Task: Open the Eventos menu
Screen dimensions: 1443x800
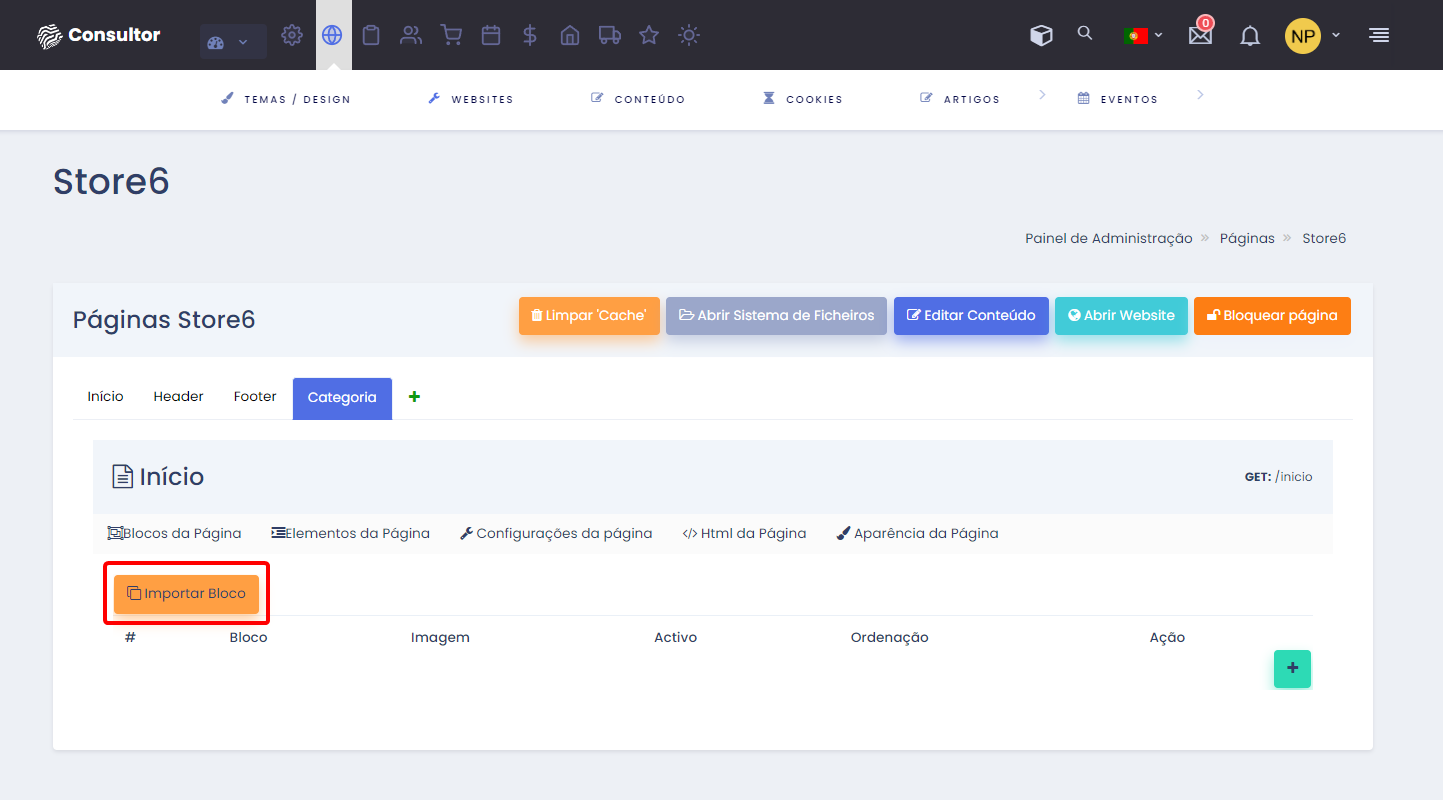Action: coord(1117,99)
